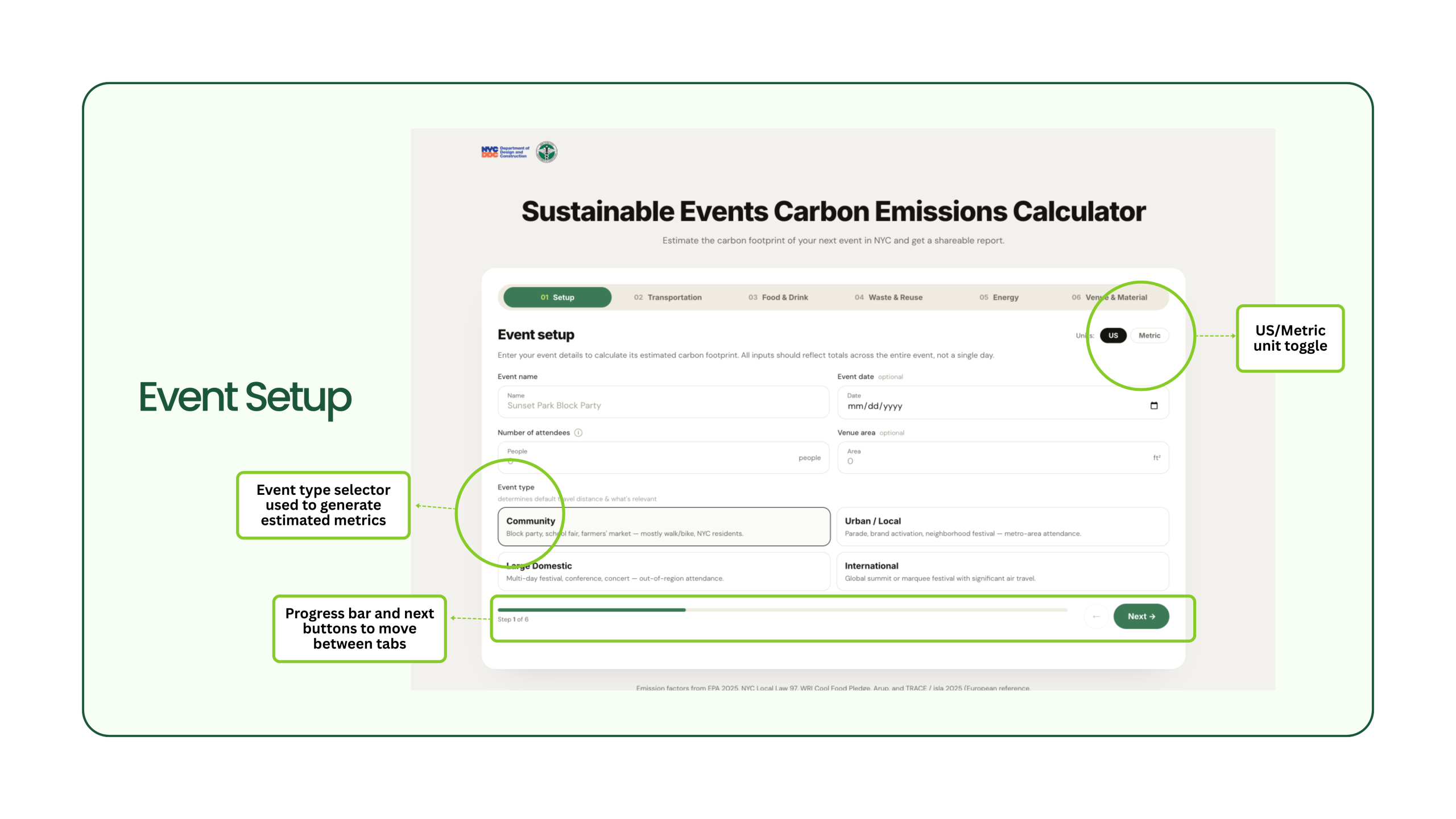Choose the International event type
The width and height of the screenshot is (1456, 819).
pos(1003,572)
